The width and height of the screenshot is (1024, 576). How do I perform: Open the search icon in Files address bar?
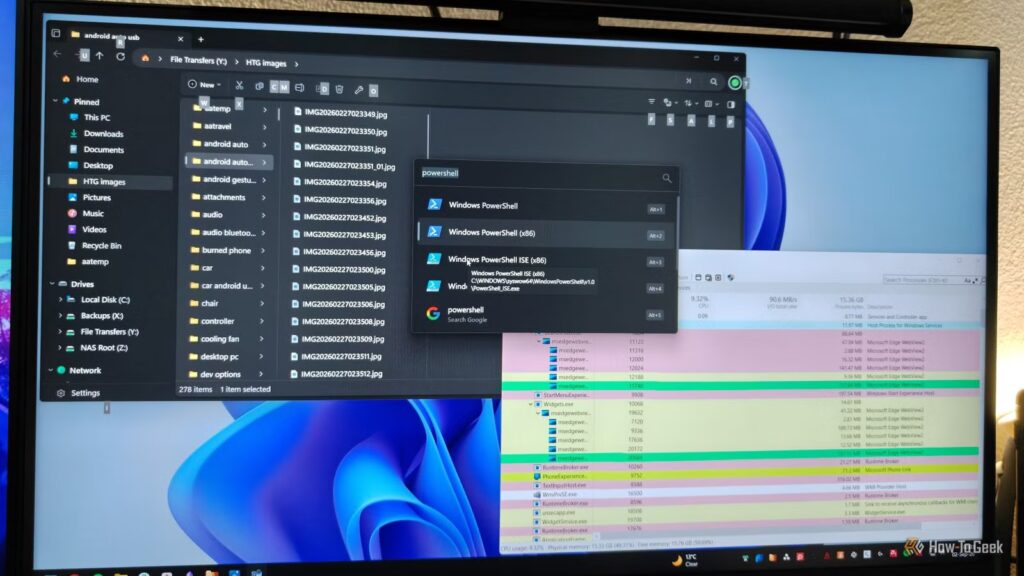(713, 82)
